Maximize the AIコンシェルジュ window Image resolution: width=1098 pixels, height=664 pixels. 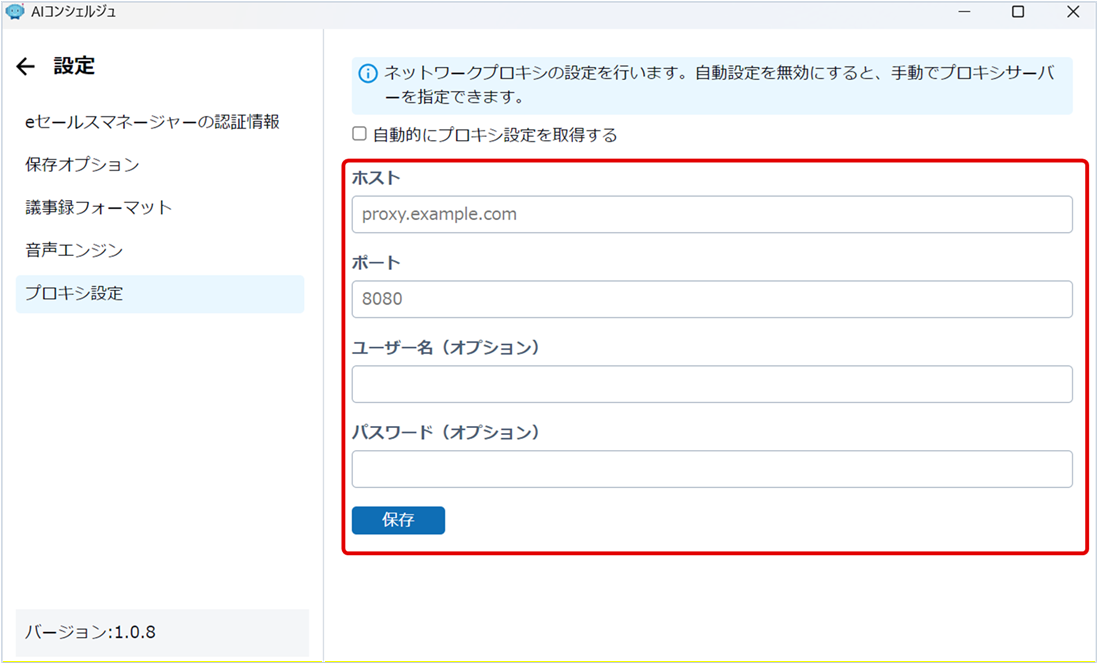[x=1018, y=12]
